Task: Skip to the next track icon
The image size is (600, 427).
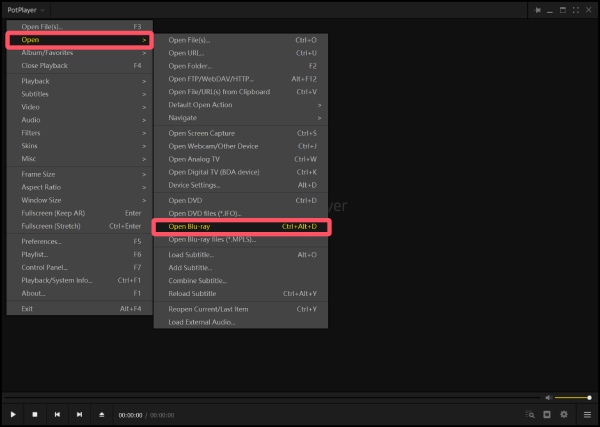Action: click(79, 414)
